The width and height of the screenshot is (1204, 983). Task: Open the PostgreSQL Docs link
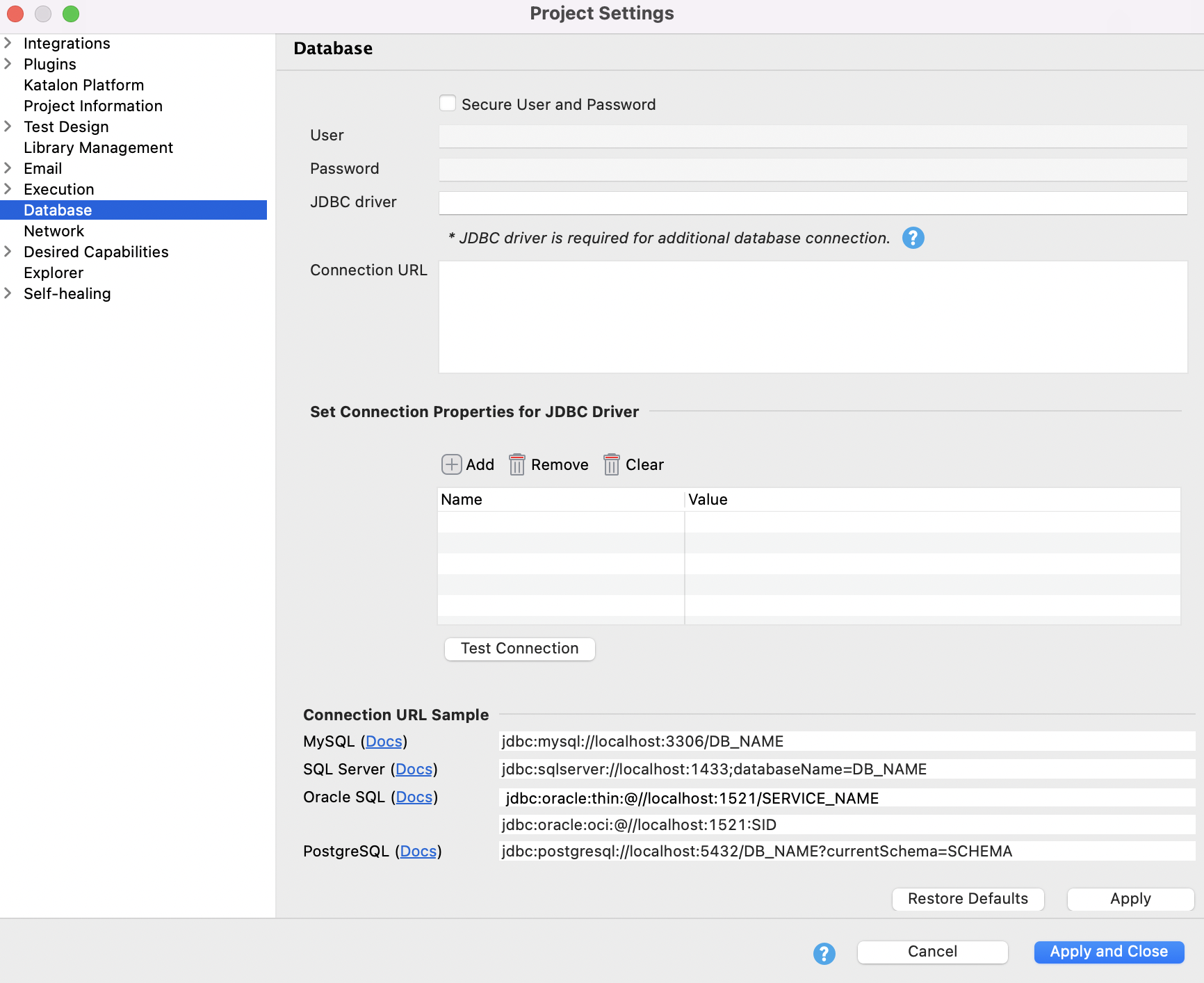pos(418,852)
